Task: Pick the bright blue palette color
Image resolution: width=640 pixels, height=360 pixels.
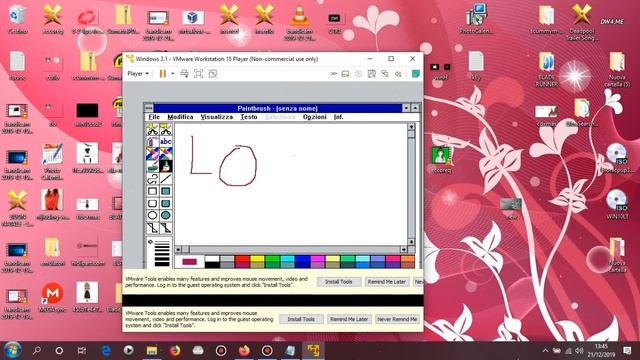Action: [x=302, y=259]
